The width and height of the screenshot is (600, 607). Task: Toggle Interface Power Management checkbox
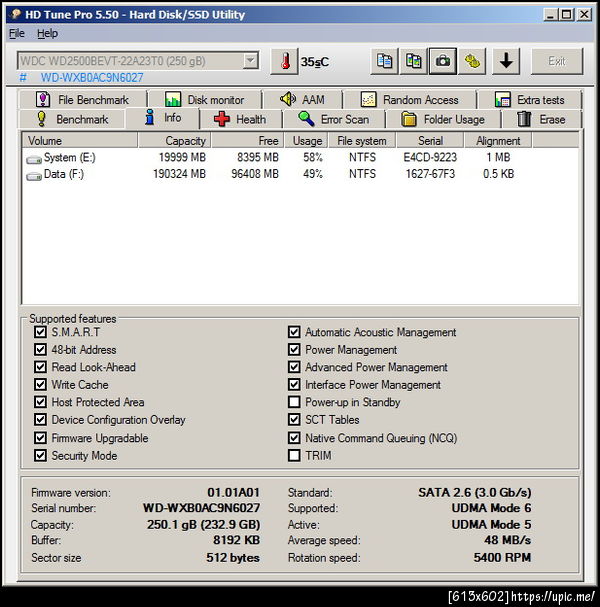pyautogui.click(x=294, y=384)
